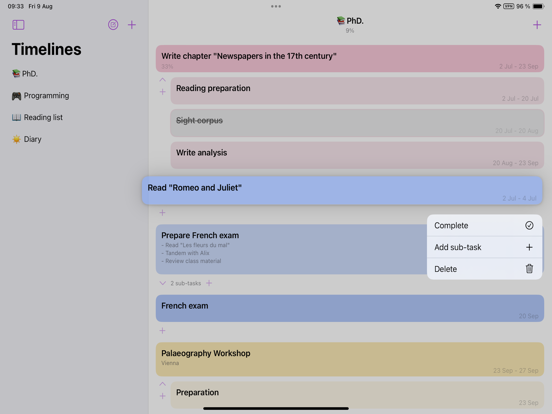Add sub-task plus below French exam
Viewport: 552px width, 414px height.
tap(162, 331)
